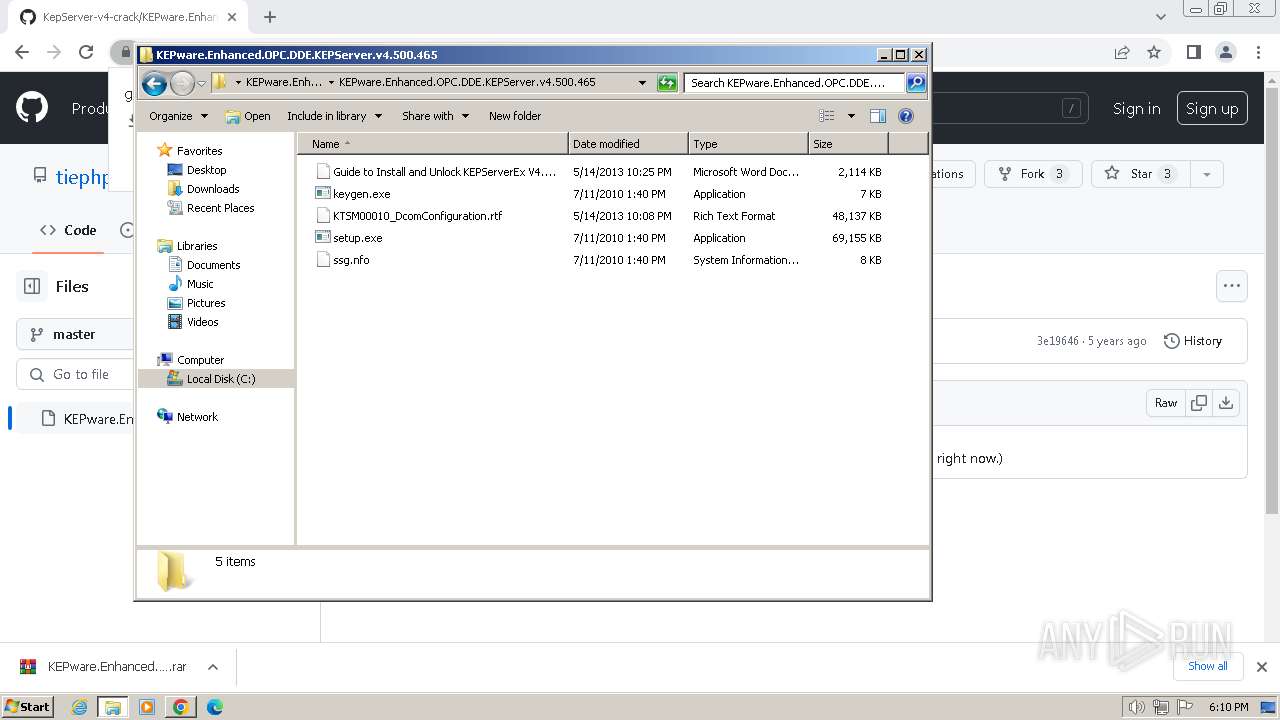Viewport: 1280px width, 720px height.
Task: Click the GitHub Sign up button
Action: tap(1212, 109)
